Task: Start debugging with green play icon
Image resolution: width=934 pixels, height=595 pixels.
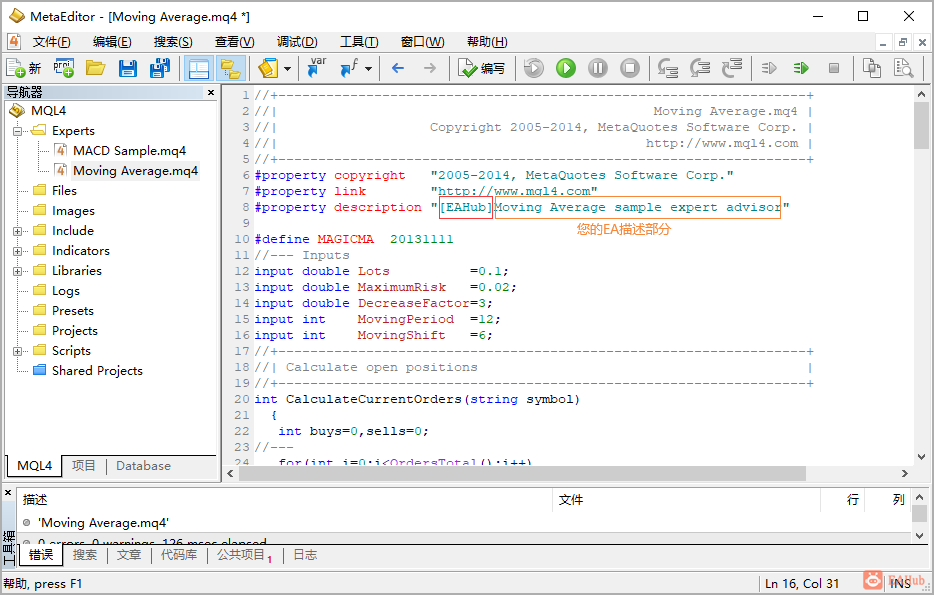Action: pos(566,68)
